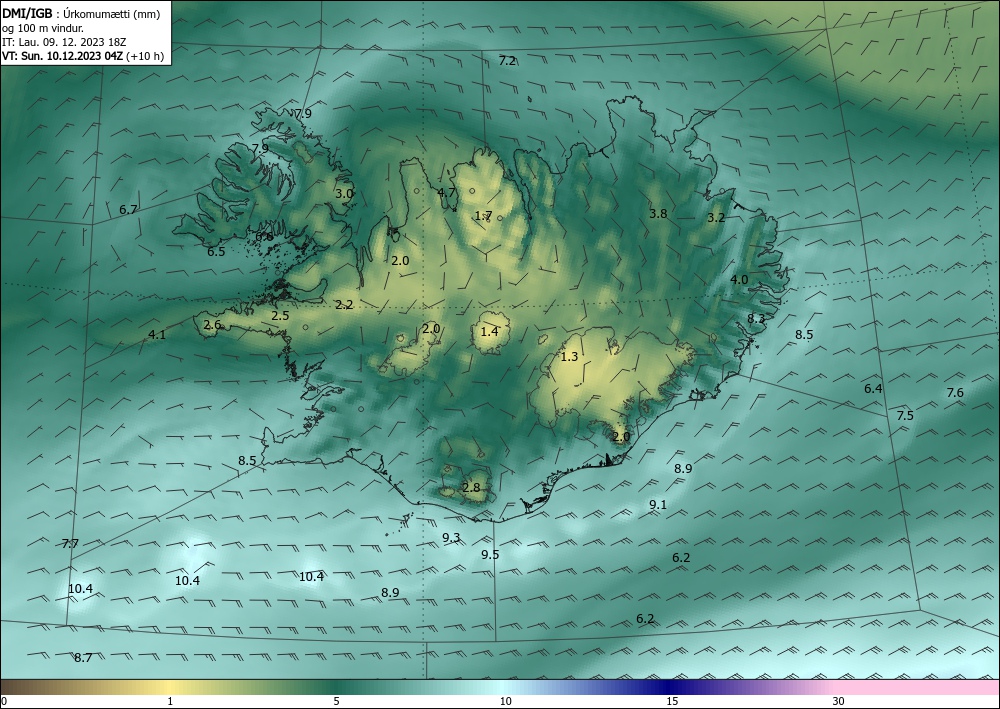Click the 'IT: Lau. 09. 12. 2023 18Z' line
The image size is (1000, 709).
pyautogui.click(x=64, y=42)
